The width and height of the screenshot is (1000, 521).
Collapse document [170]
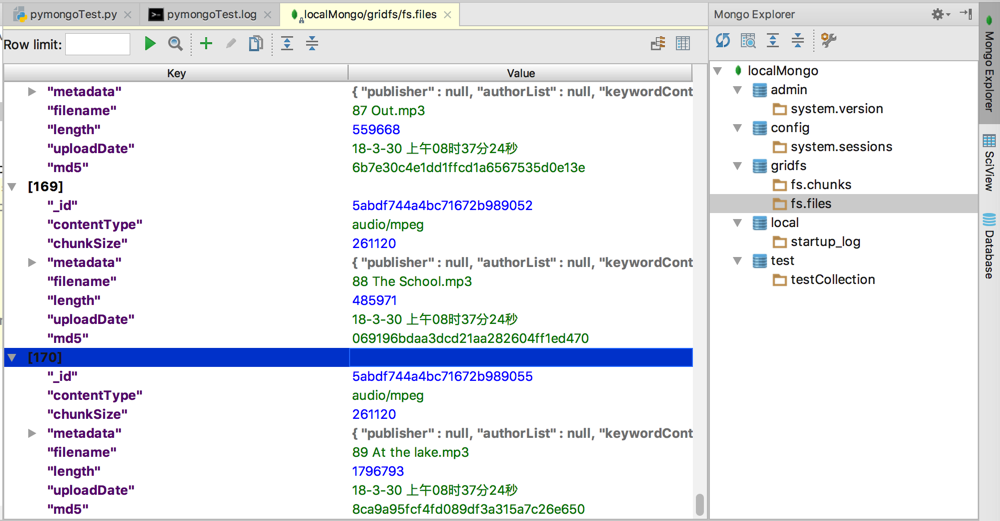pos(12,358)
